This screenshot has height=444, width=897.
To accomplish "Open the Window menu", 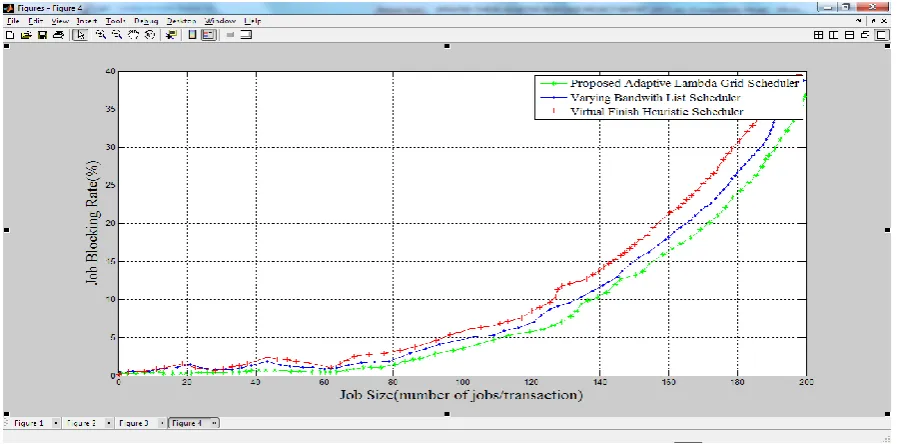I will pyautogui.click(x=220, y=21).
